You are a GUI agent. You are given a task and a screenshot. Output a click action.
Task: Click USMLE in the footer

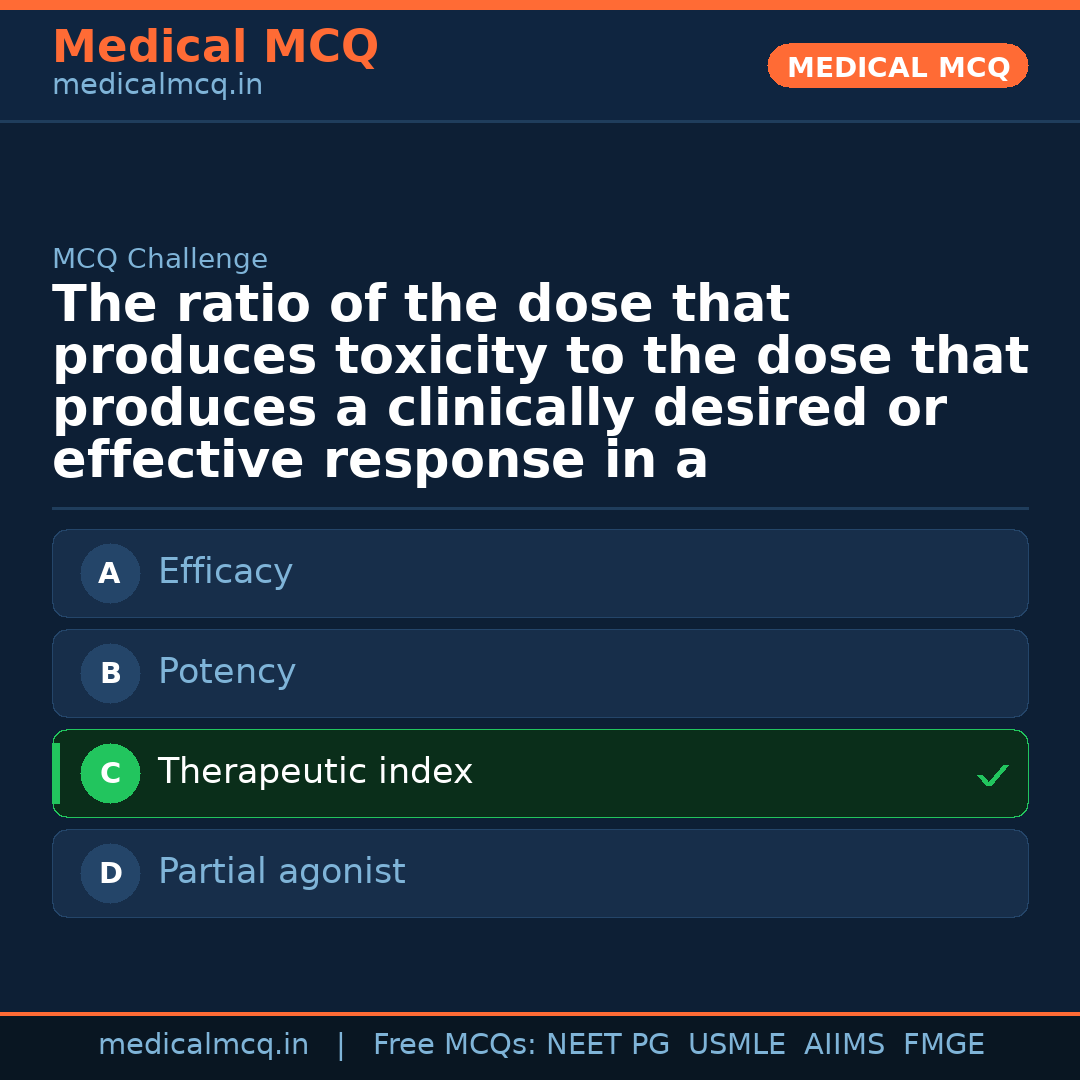736,1045
